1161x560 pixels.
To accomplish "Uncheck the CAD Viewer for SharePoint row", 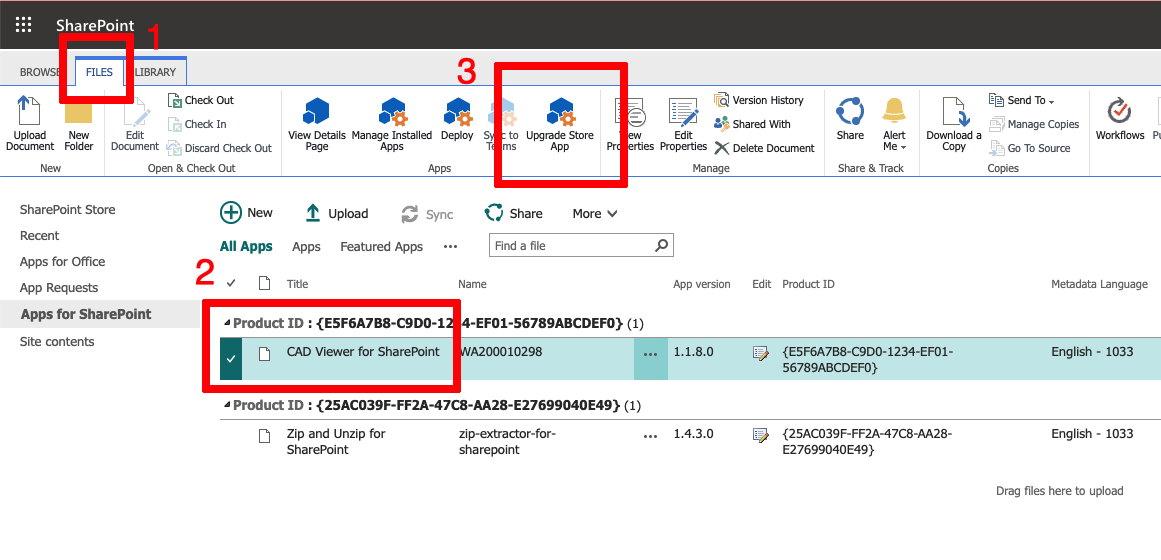I will coord(231,359).
